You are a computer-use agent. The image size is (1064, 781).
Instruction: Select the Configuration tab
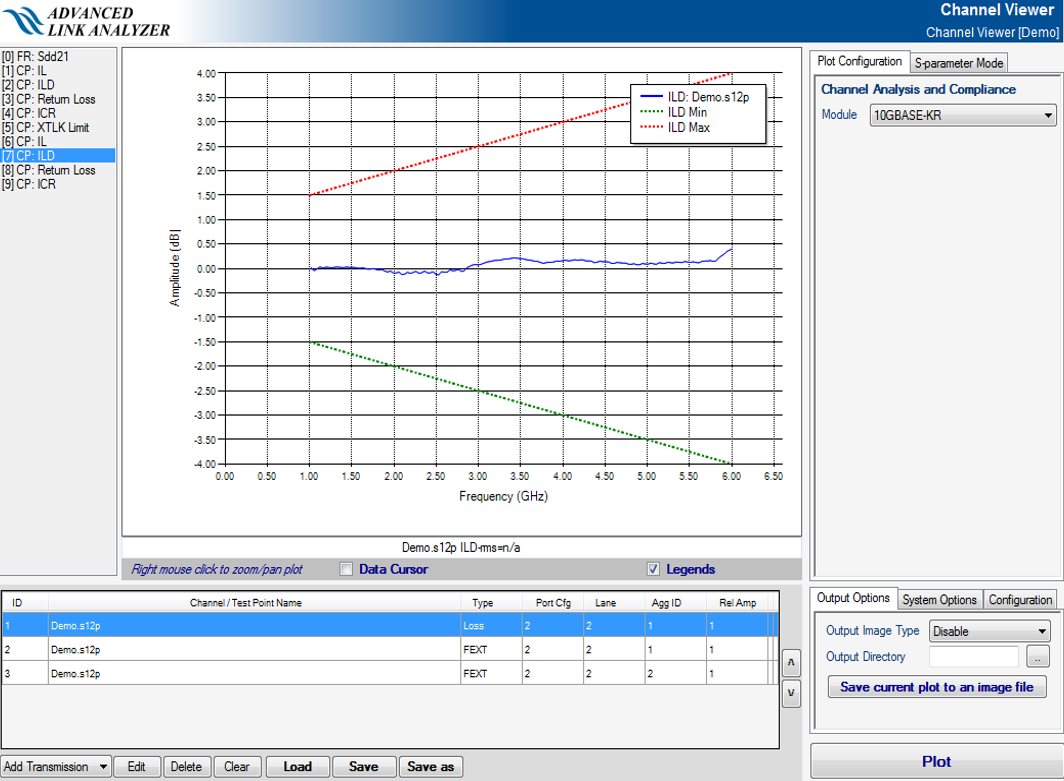click(1020, 600)
